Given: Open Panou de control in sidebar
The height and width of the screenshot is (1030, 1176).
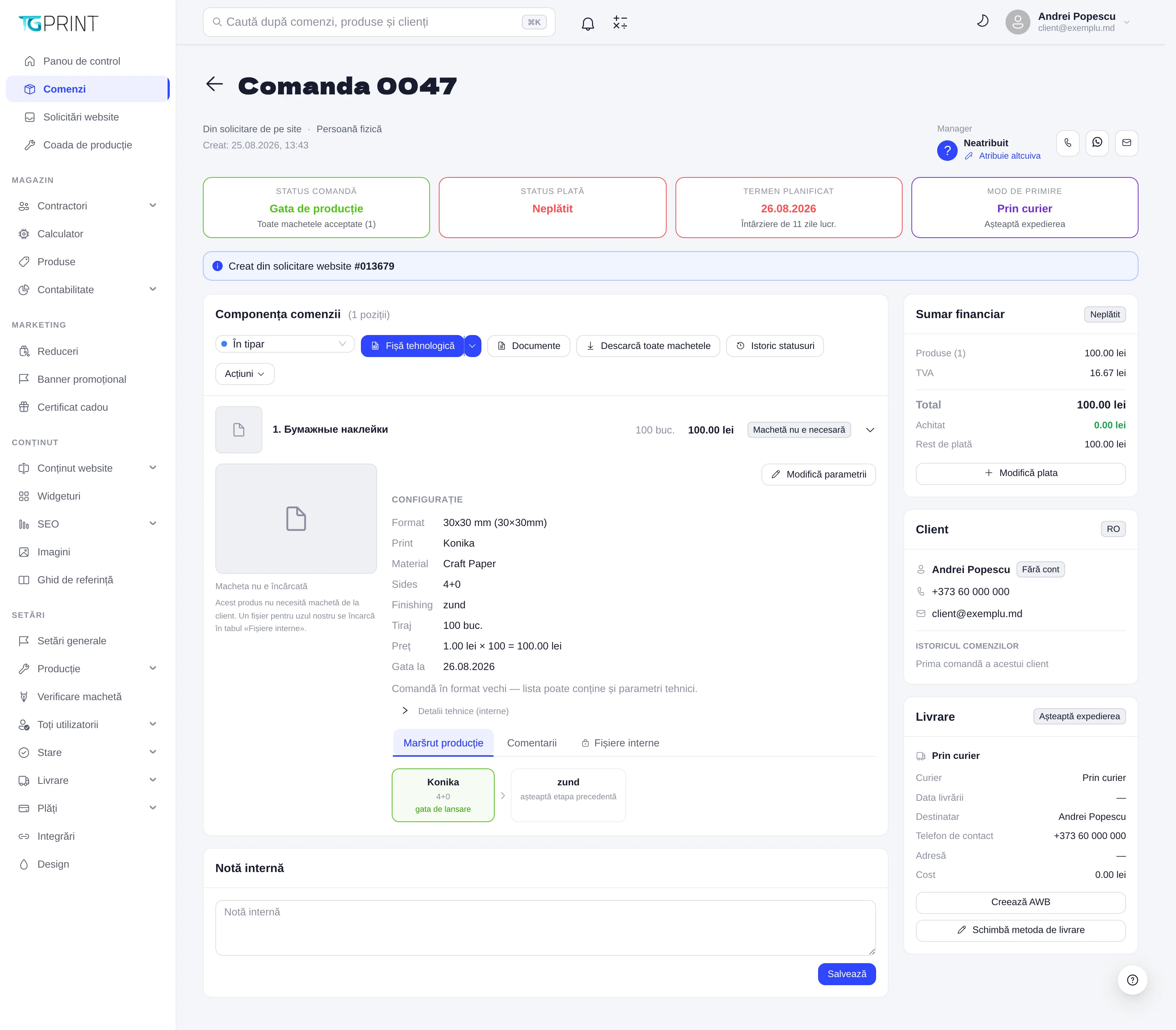Looking at the screenshot, I should (x=87, y=61).
